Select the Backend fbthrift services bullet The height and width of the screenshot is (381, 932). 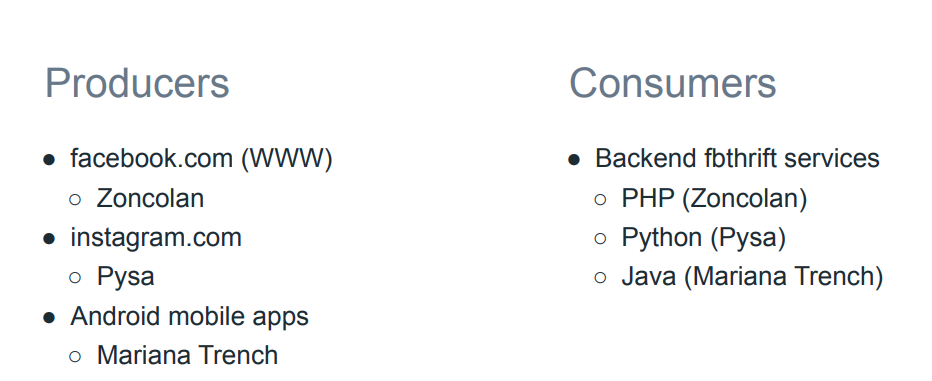pyautogui.click(x=737, y=159)
